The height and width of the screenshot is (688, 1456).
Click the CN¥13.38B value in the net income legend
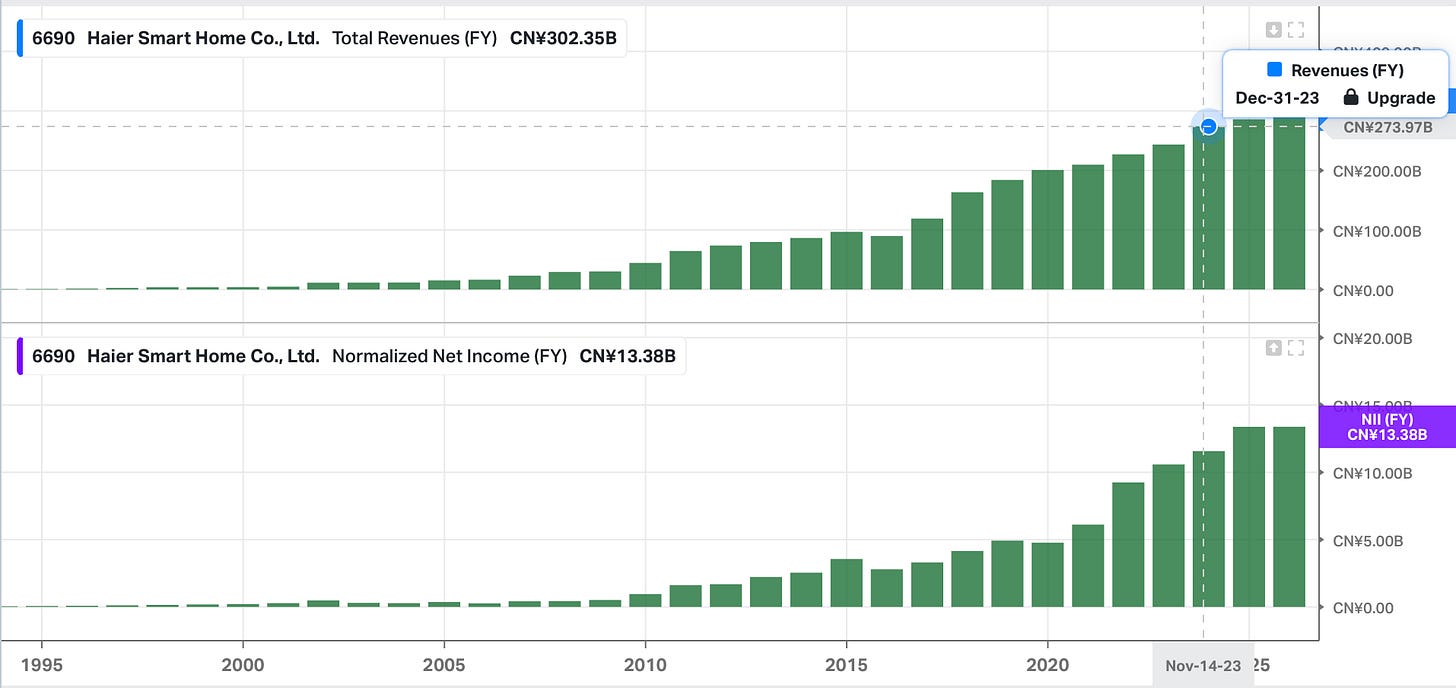tap(628, 356)
